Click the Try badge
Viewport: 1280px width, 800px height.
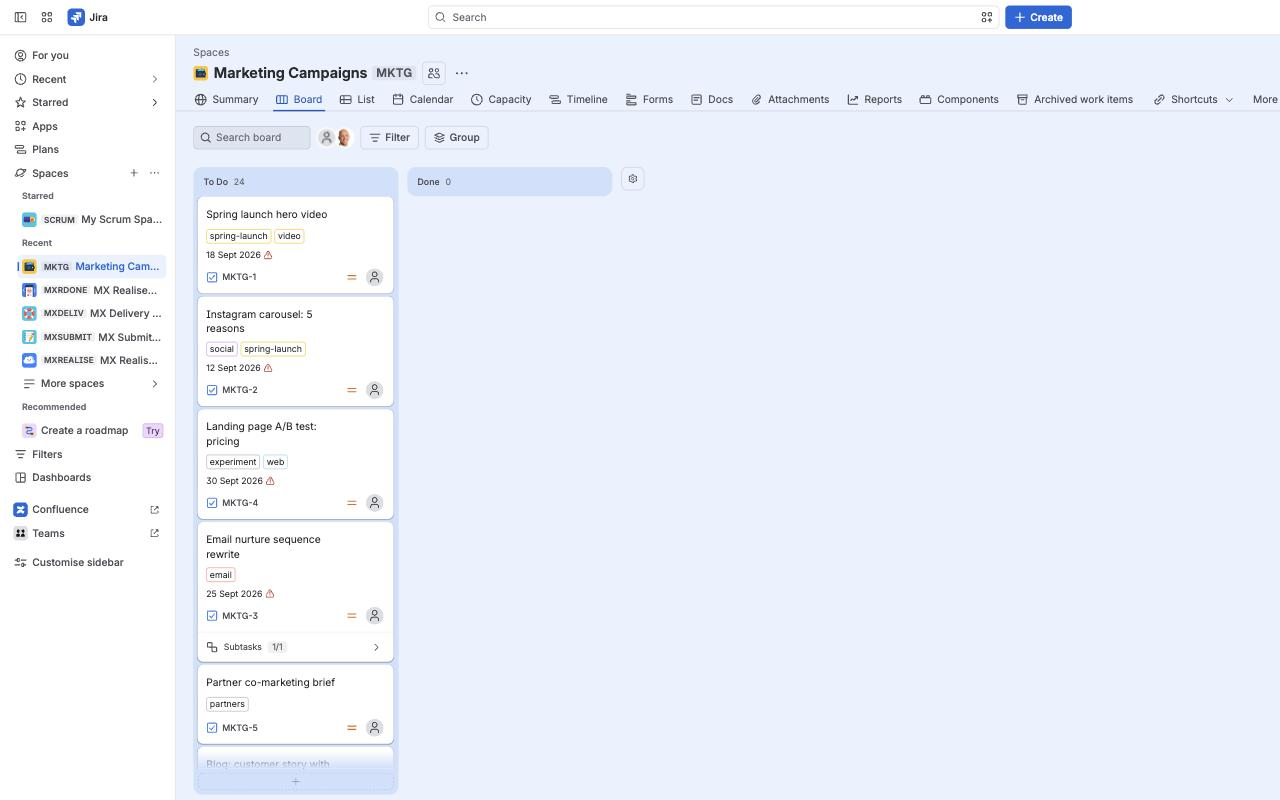152,431
